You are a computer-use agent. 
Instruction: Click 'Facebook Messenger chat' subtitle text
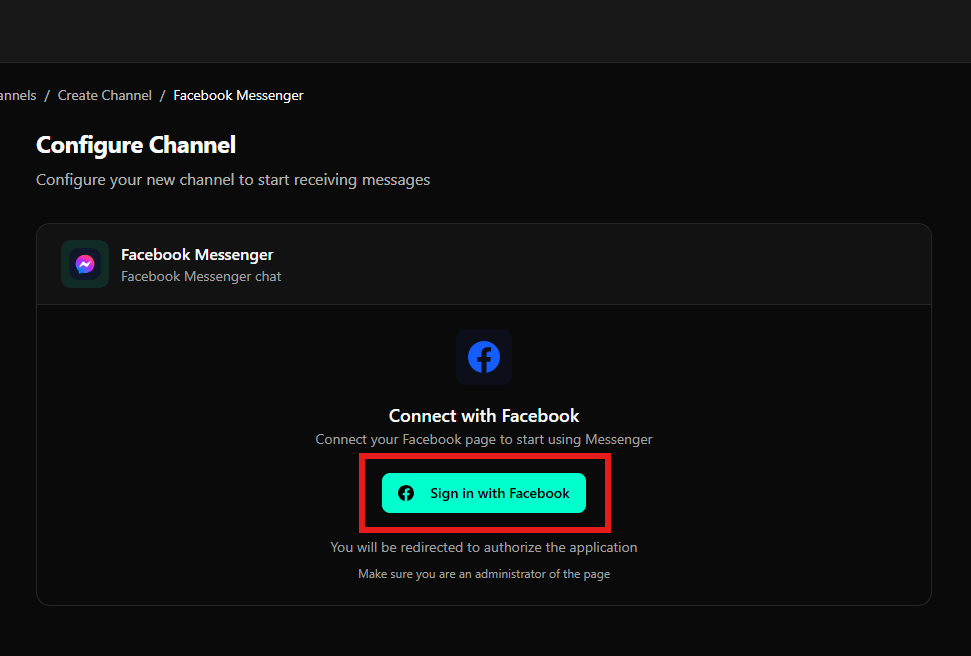coord(201,276)
